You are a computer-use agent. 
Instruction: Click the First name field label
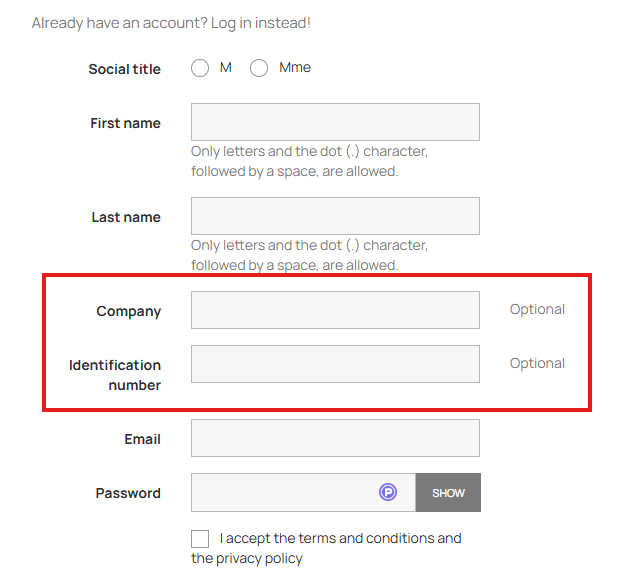pos(125,123)
